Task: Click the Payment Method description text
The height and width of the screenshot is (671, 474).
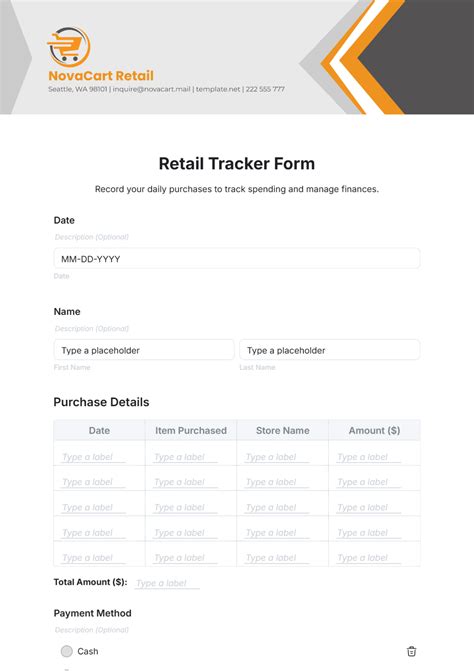Action: (92, 629)
